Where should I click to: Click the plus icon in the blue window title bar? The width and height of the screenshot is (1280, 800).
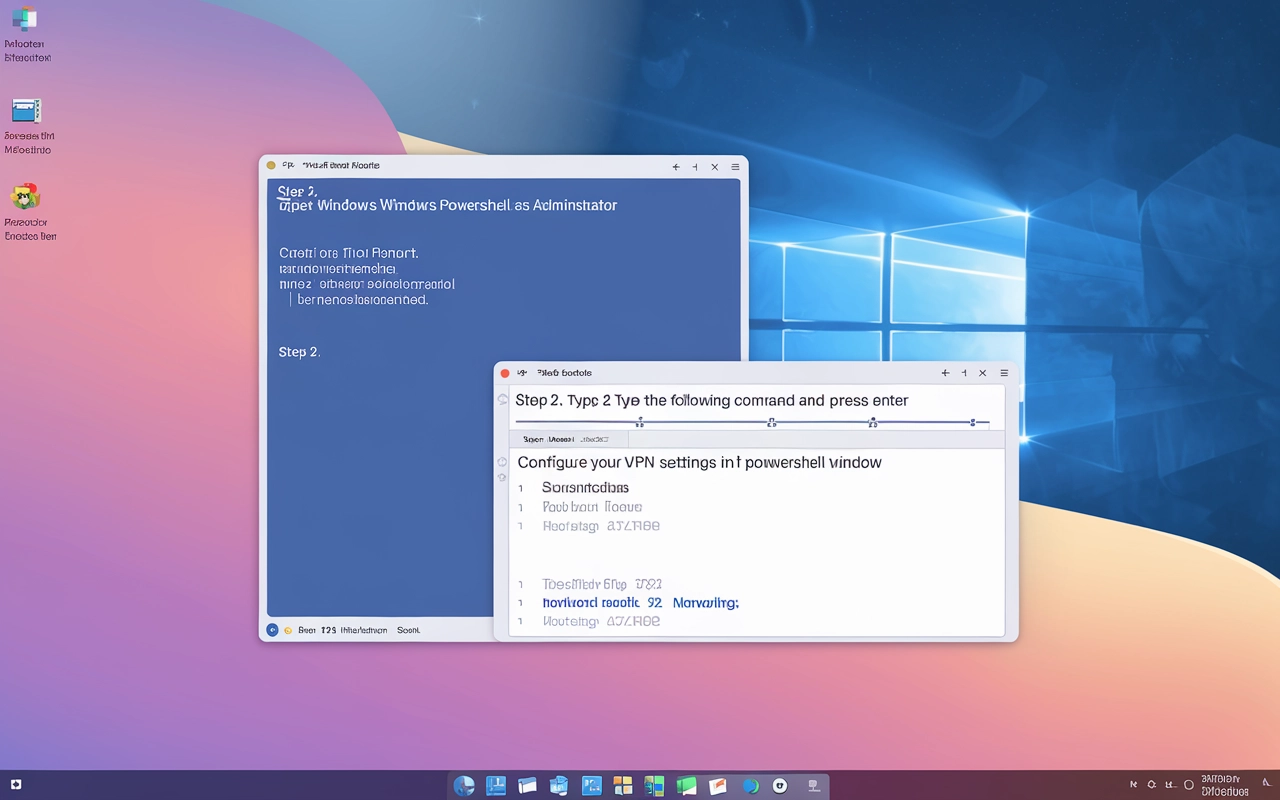point(676,167)
